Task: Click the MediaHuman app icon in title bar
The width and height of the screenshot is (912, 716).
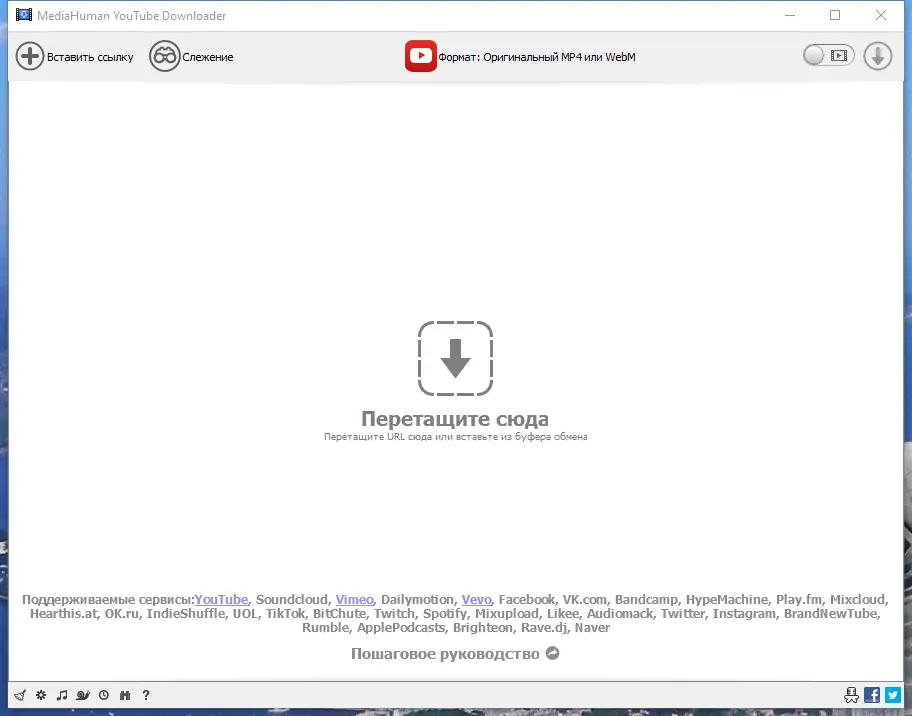Action: (x=24, y=15)
